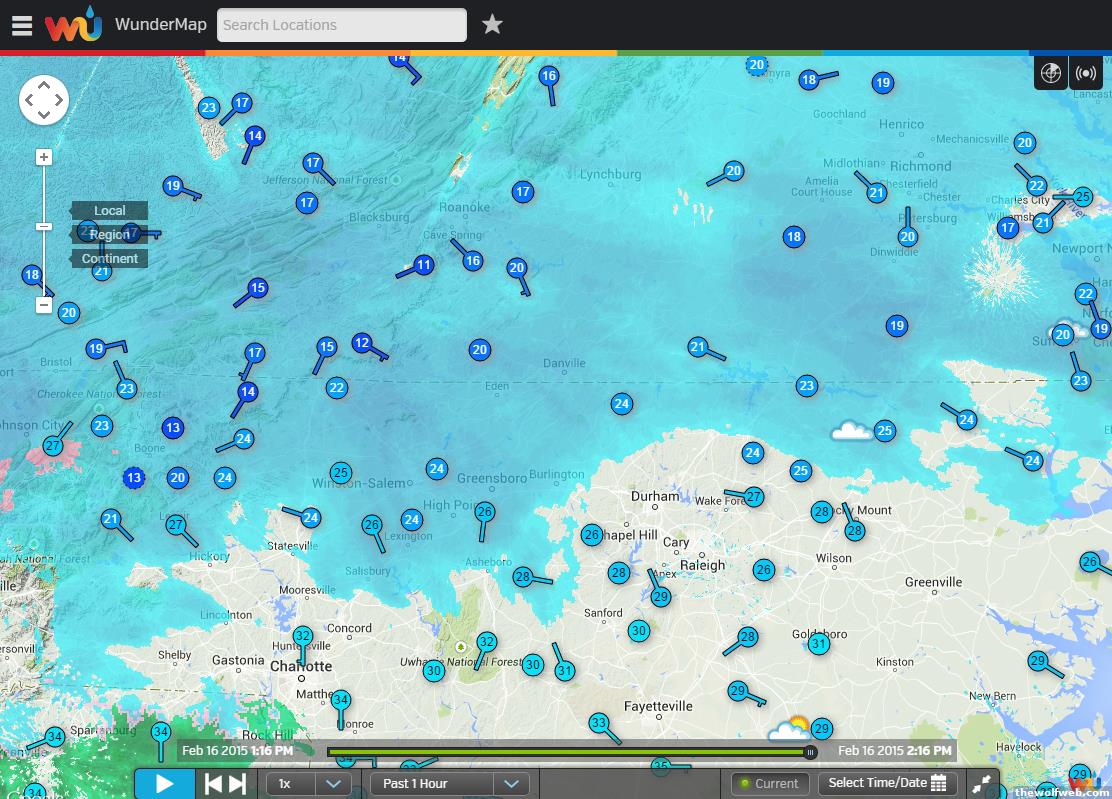Open the hamburger menu

22,25
